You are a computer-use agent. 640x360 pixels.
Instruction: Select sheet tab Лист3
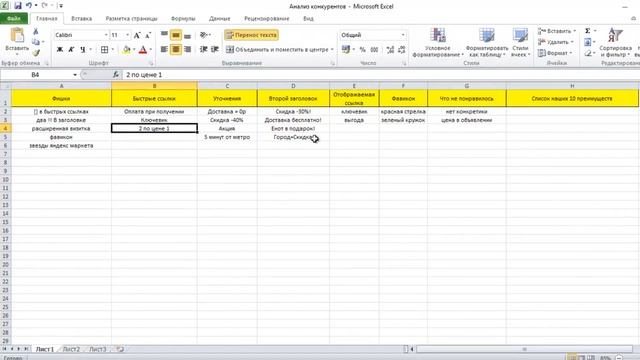pyautogui.click(x=98, y=349)
